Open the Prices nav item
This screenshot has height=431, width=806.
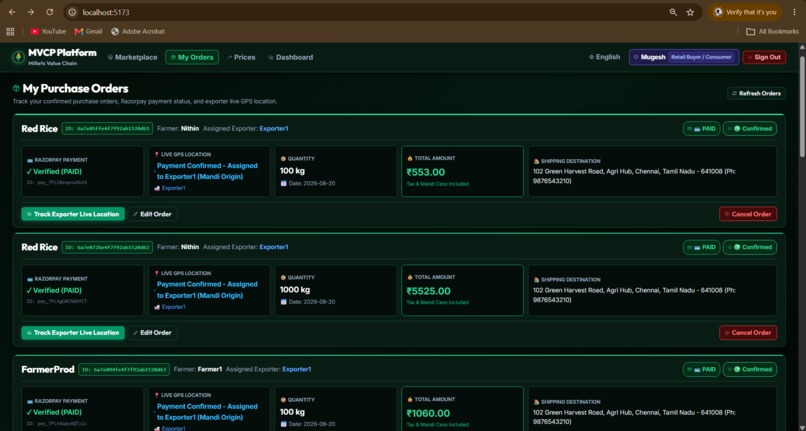tap(241, 57)
